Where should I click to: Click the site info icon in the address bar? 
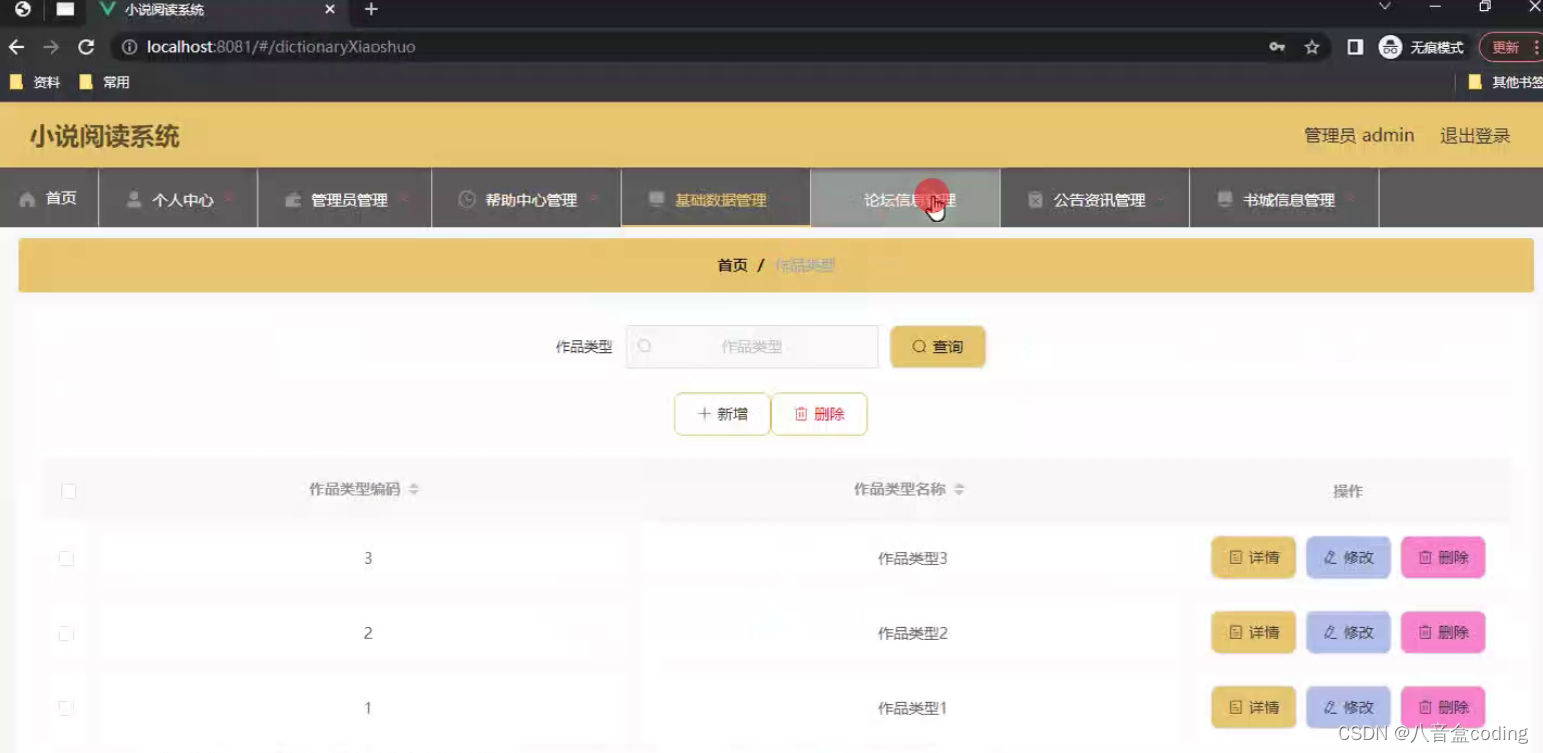[x=129, y=47]
